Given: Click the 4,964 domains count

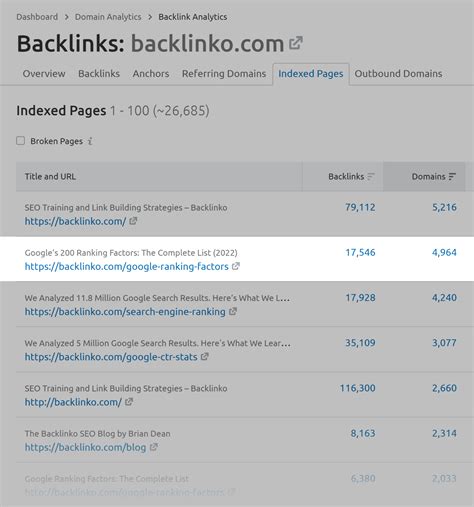Looking at the screenshot, I should tap(444, 252).
